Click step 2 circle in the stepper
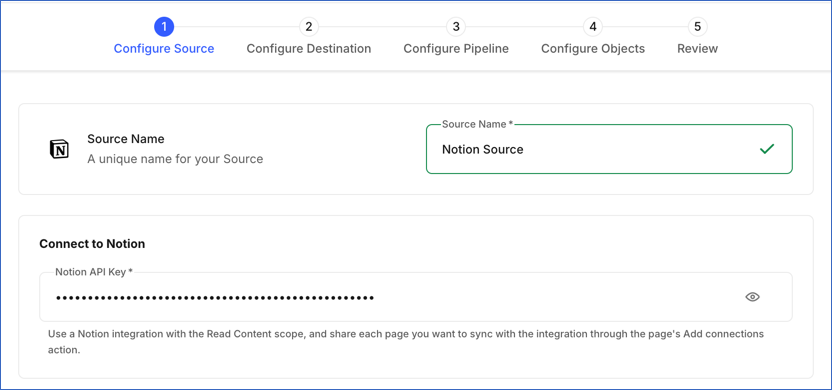This screenshot has height=390, width=832. (x=309, y=27)
